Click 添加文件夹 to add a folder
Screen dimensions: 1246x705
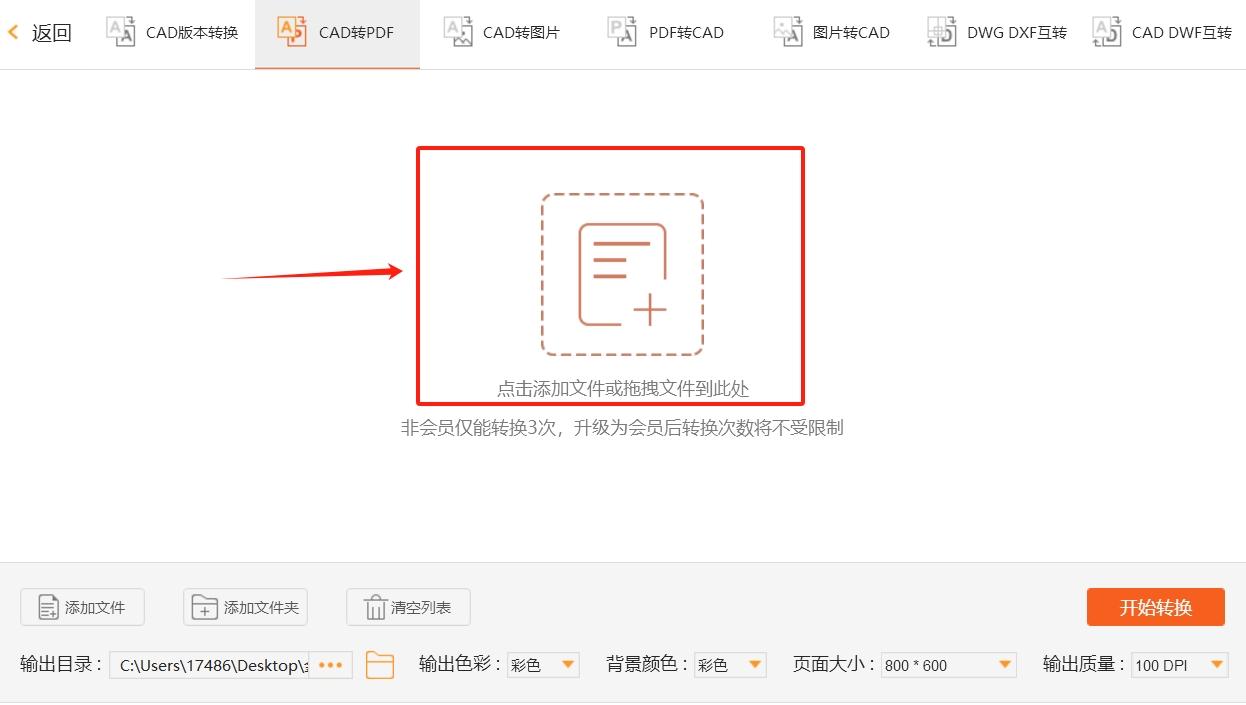(x=245, y=606)
